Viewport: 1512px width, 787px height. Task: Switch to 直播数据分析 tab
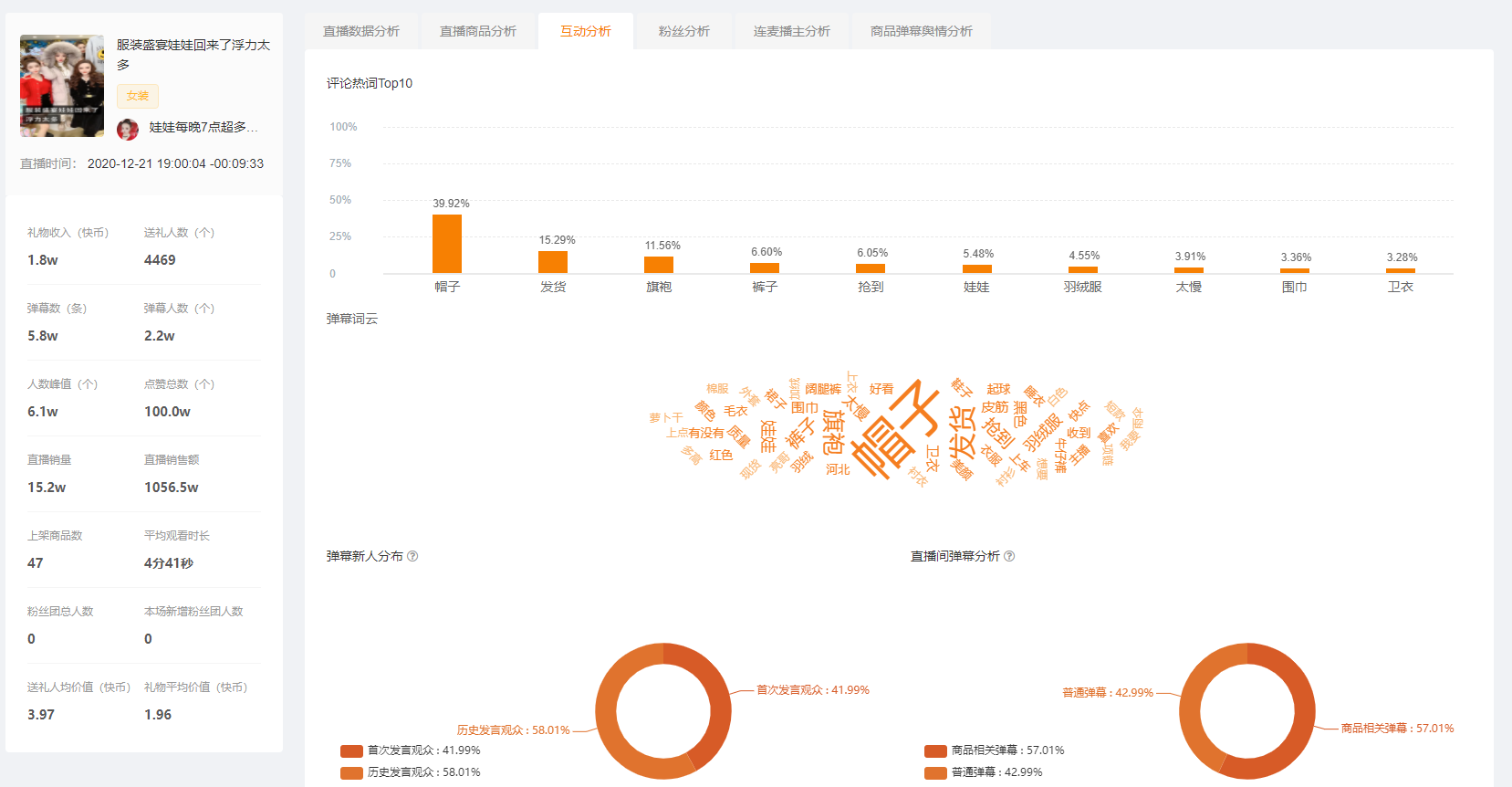click(x=361, y=31)
